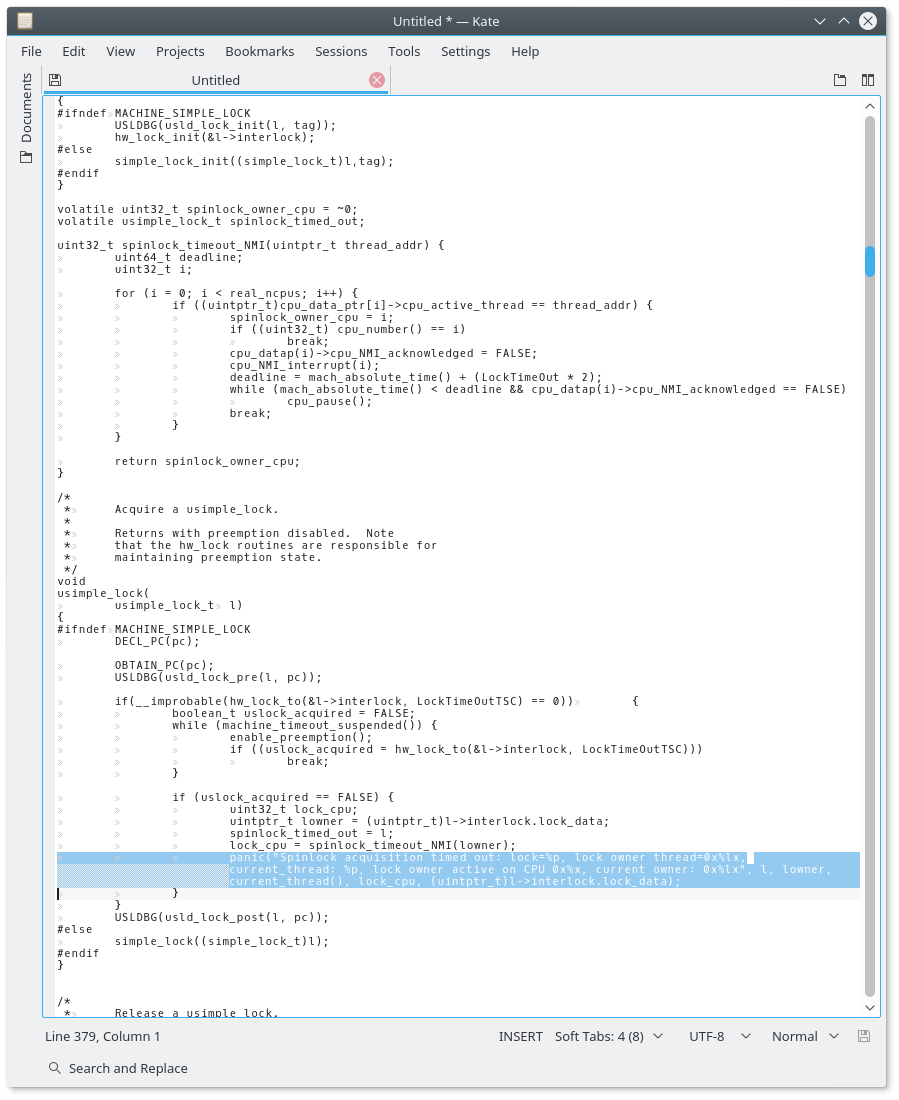Click 'boolean_t uslock_acquired = FALSE;' line
This screenshot has width=899, height=1100.
(x=293, y=713)
